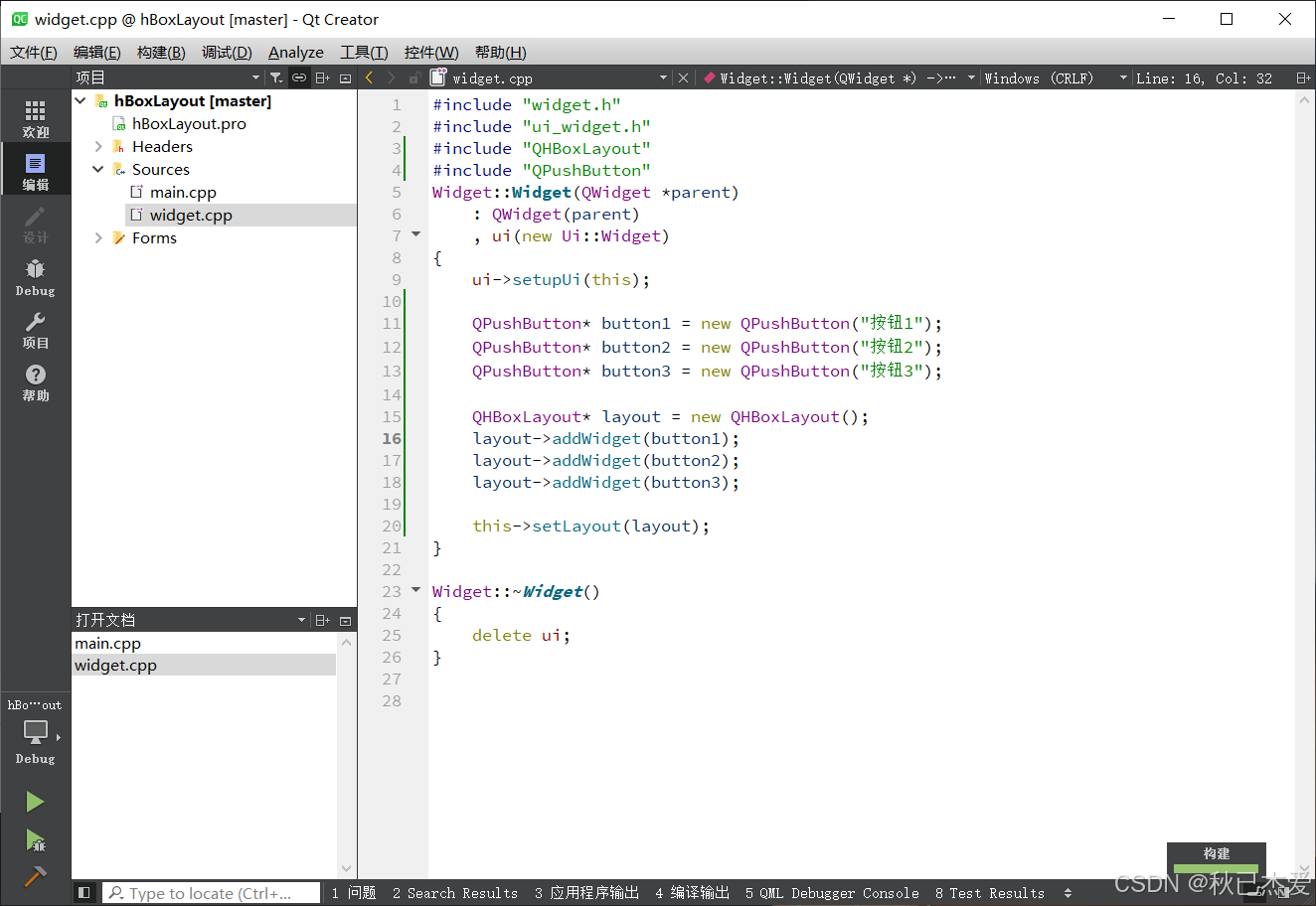Screen dimensions: 1316x906
Task: Switch to Design mode in the sidebar
Action: [35, 224]
